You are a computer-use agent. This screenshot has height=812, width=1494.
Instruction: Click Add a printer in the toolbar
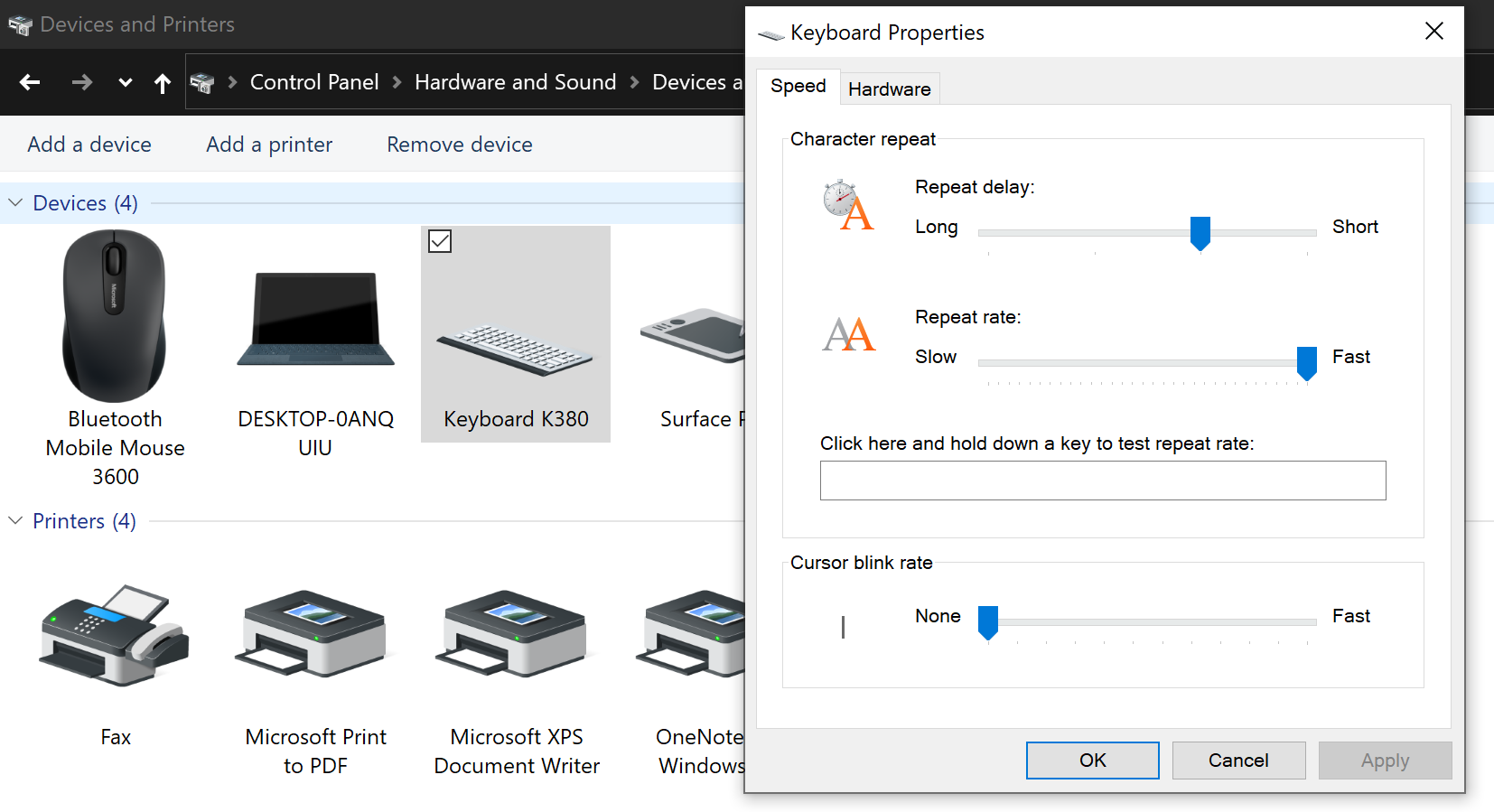tap(269, 145)
